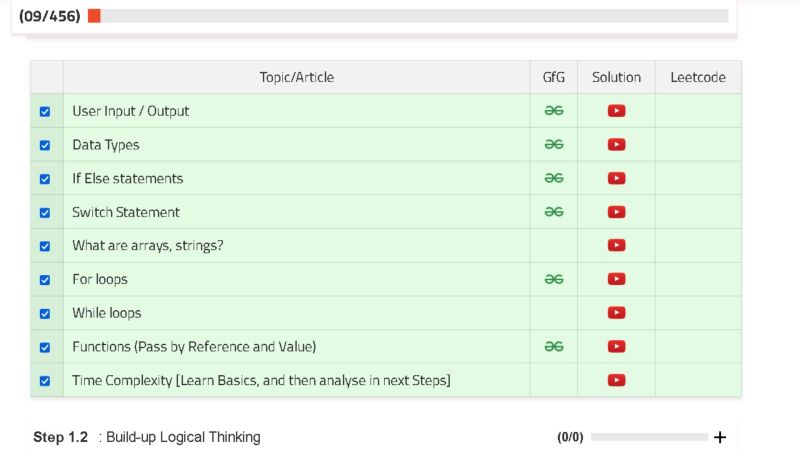Toggle the Time Complexity row checkbox
The width and height of the screenshot is (800, 450).
coord(45,381)
